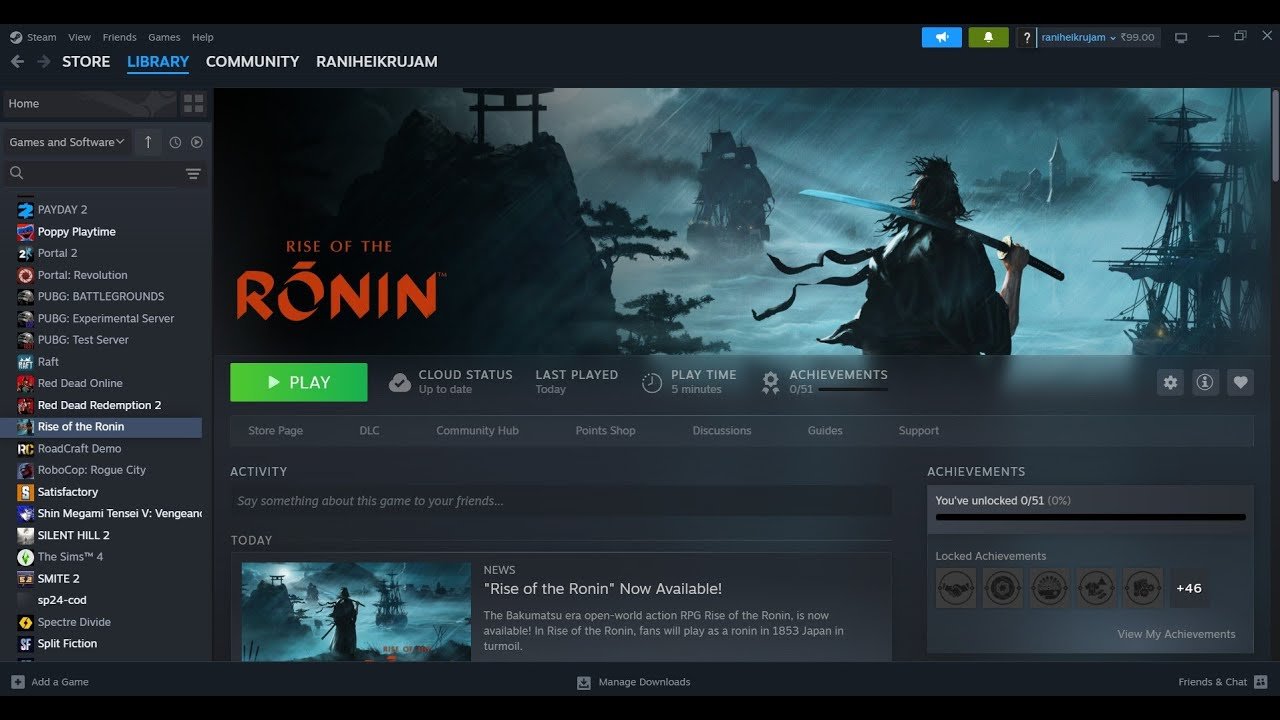Open the game info icon
This screenshot has height=720, width=1280.
click(1205, 382)
